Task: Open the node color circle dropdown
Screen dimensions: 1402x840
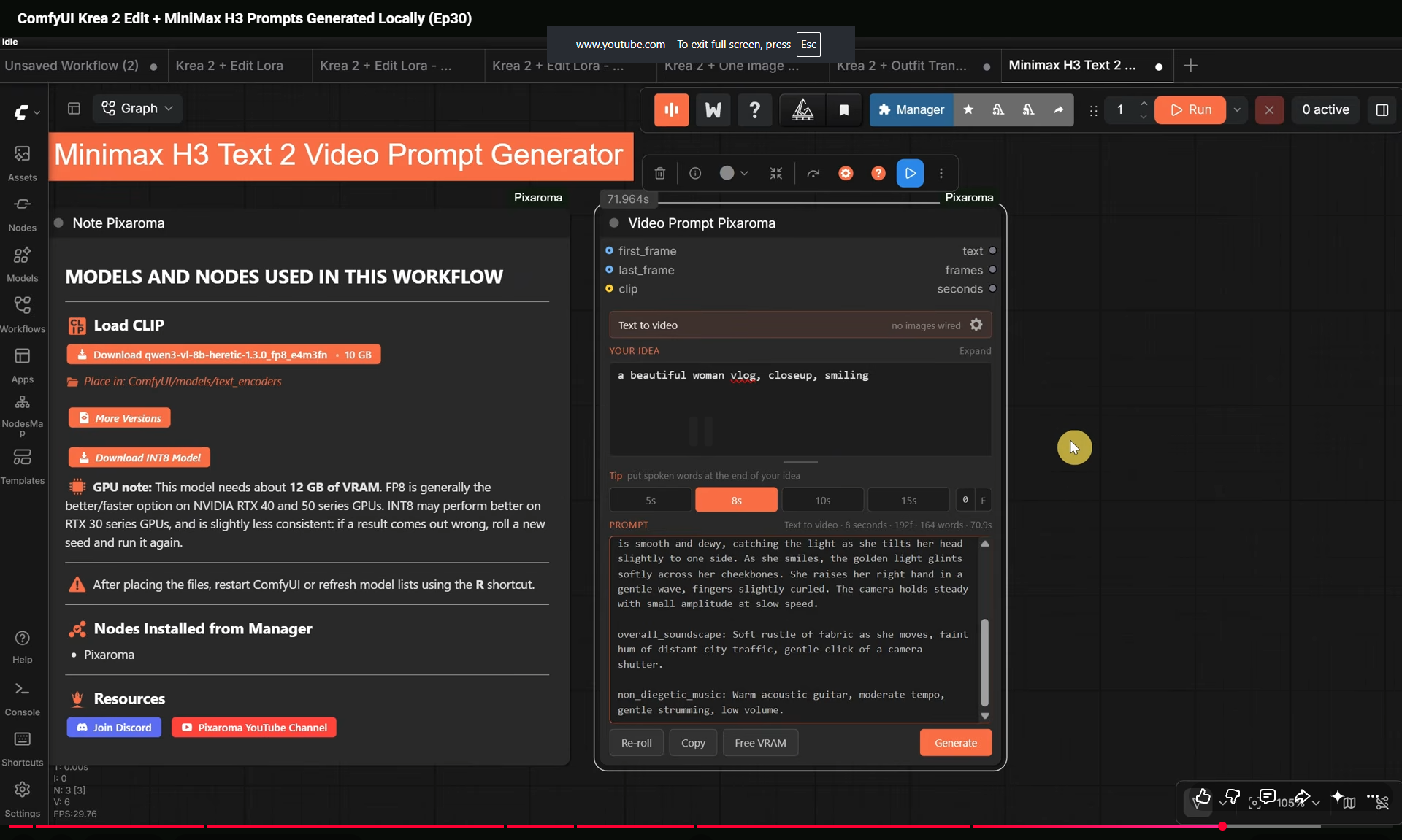Action: click(733, 173)
